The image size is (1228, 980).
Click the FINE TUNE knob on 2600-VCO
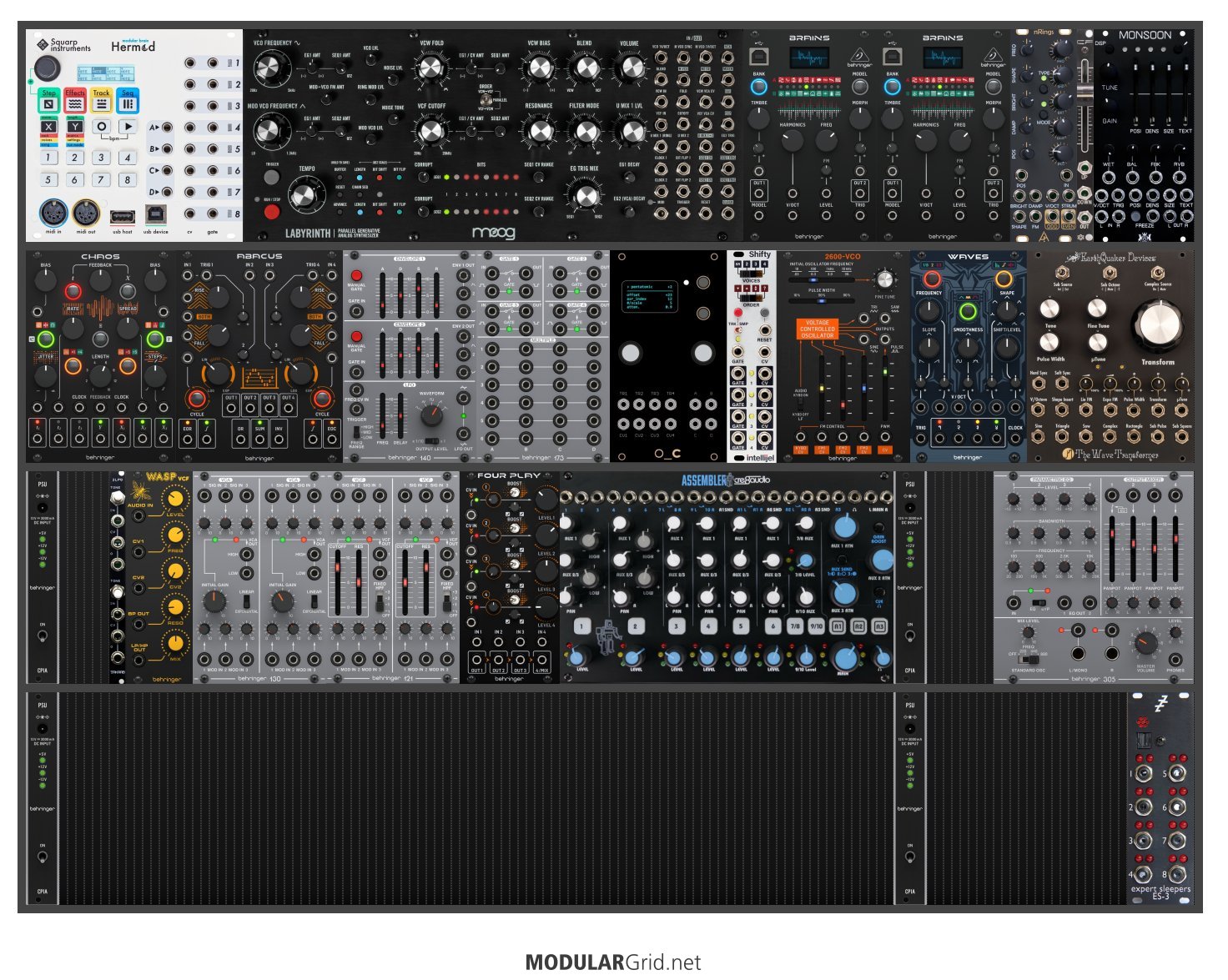click(x=884, y=279)
